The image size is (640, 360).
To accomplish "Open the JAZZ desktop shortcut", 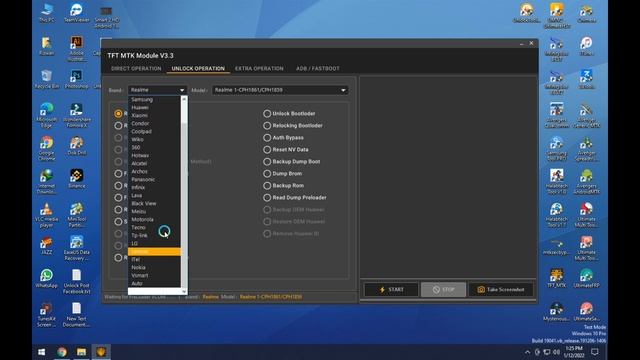I will click(47, 245).
